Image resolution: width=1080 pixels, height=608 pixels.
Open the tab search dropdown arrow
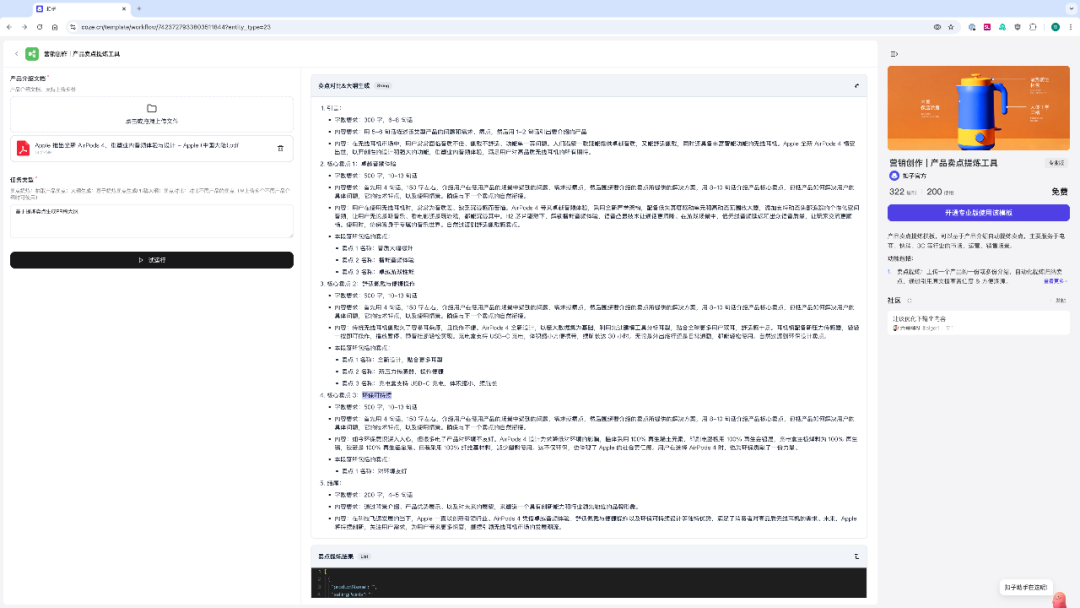(1071, 9)
